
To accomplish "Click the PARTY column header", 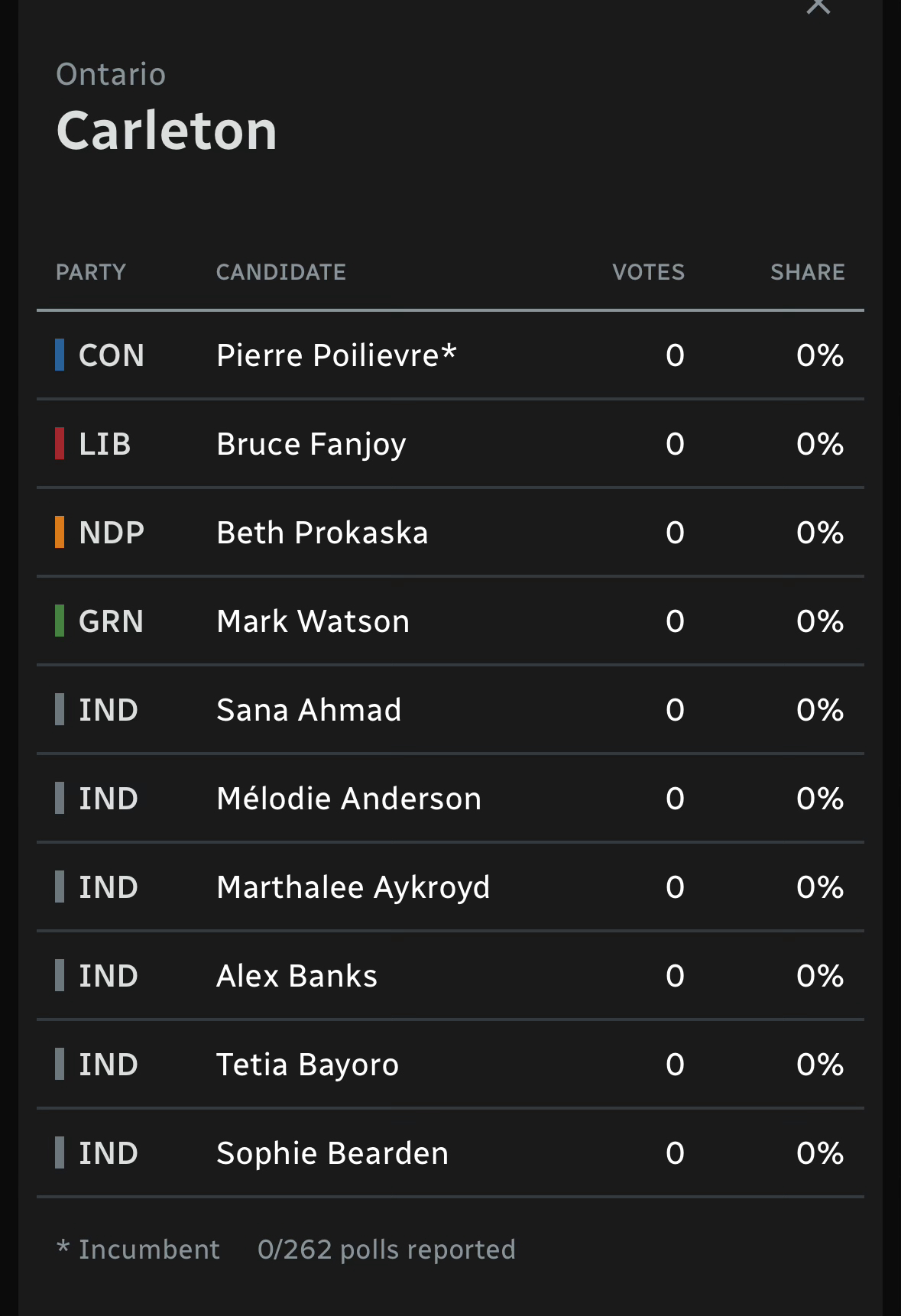I will click(91, 272).
